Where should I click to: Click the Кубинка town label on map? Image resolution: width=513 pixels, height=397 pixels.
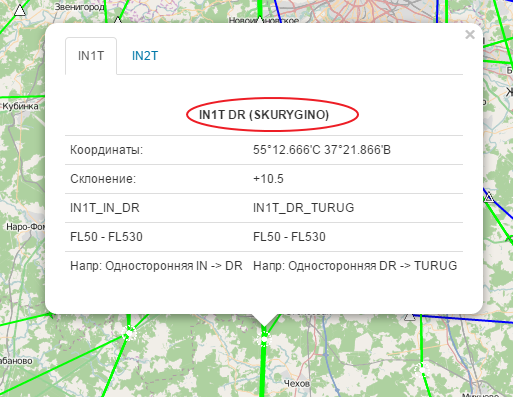point(20,106)
